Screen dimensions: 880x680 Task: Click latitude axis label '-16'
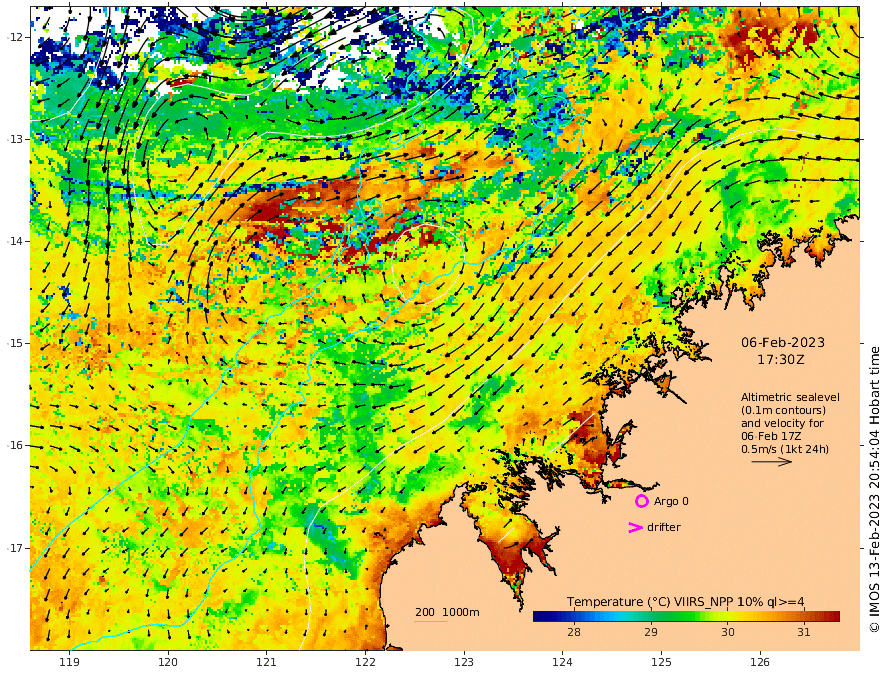[x=15, y=445]
